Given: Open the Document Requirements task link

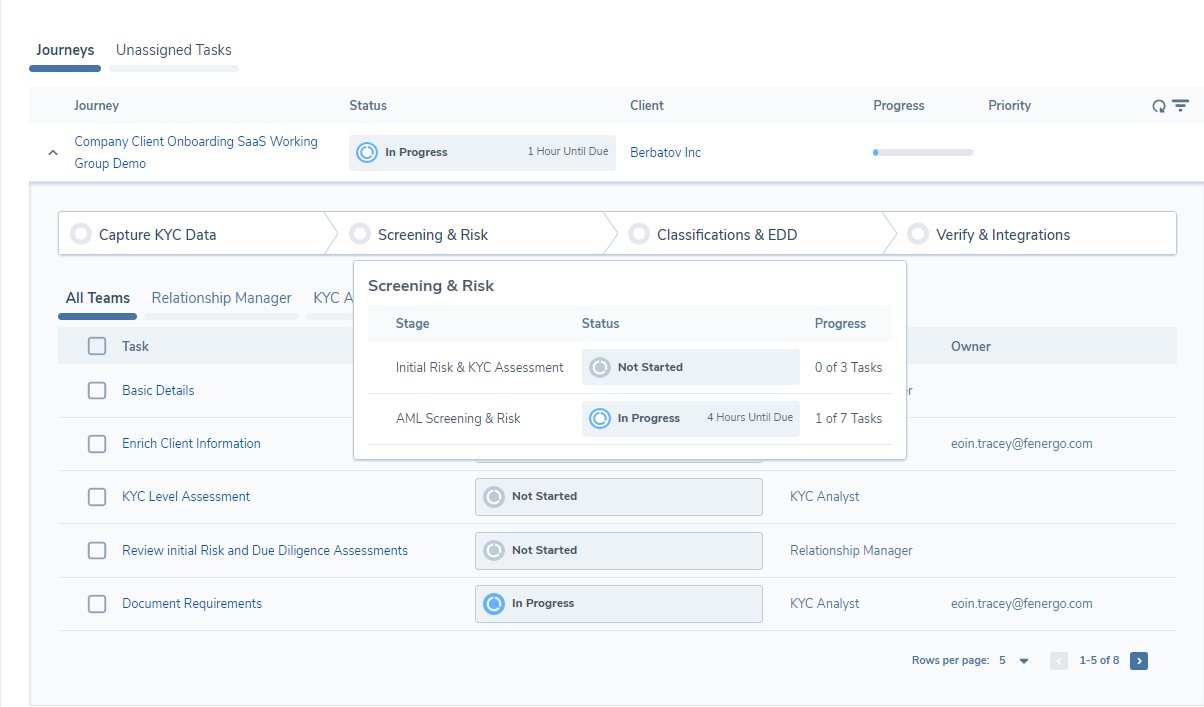Looking at the screenshot, I should [192, 604].
